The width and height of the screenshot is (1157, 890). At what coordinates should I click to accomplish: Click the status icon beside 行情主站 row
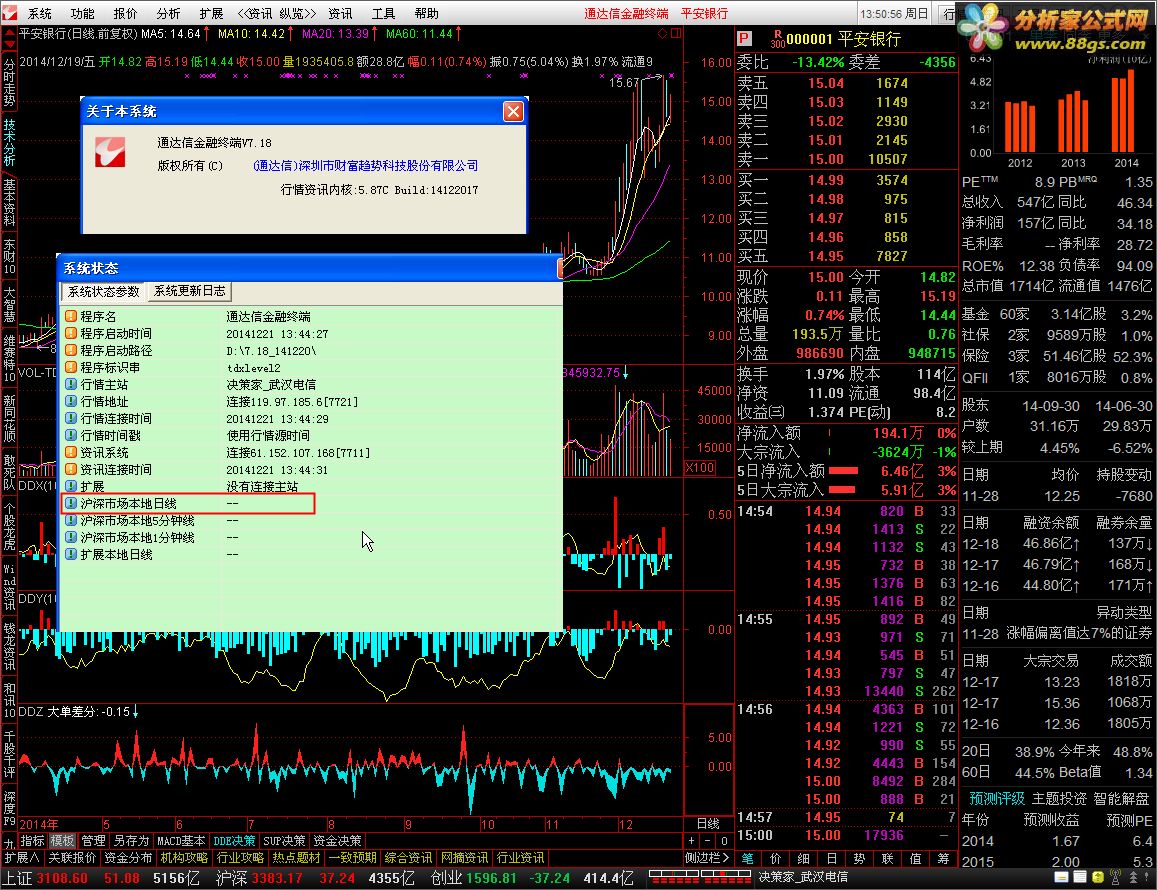[x=71, y=384]
